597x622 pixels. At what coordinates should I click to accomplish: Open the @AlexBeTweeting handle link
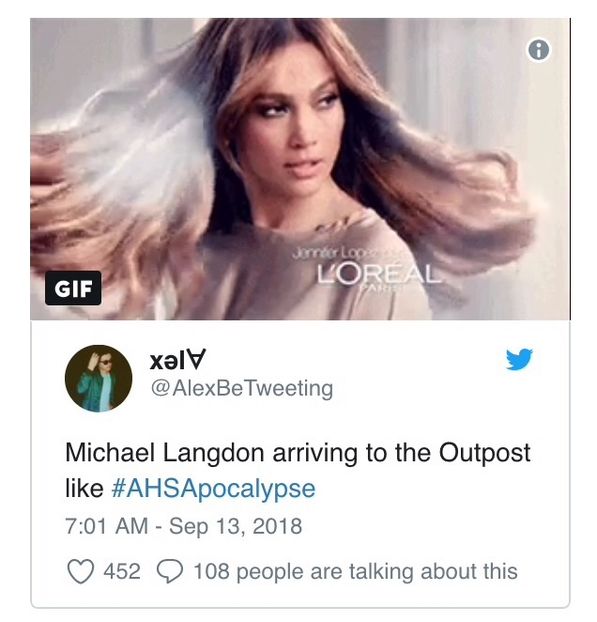[x=242, y=389]
